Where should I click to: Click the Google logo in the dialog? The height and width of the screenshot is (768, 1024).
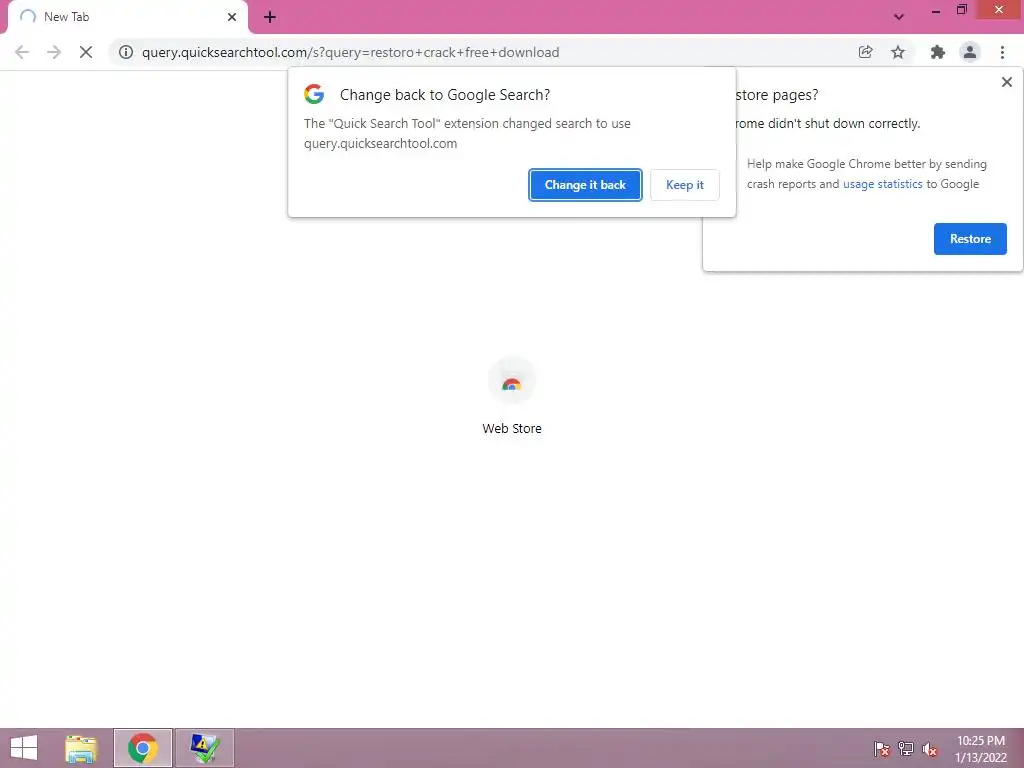[x=314, y=94]
